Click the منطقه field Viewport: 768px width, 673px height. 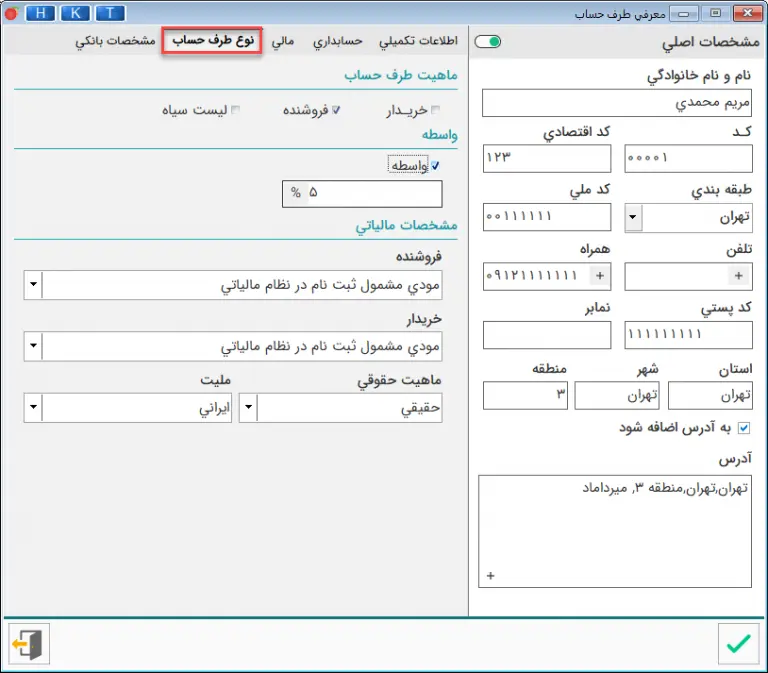coord(525,395)
